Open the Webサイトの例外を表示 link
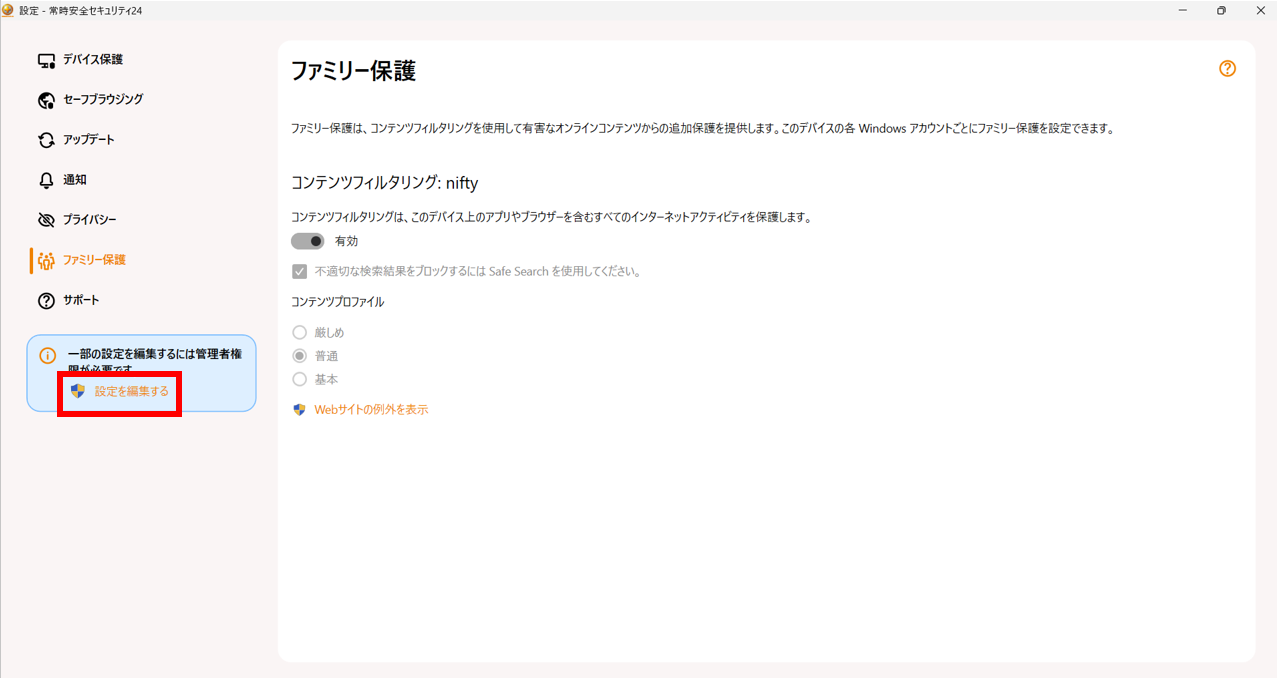Viewport: 1277px width, 678px height. [371, 409]
